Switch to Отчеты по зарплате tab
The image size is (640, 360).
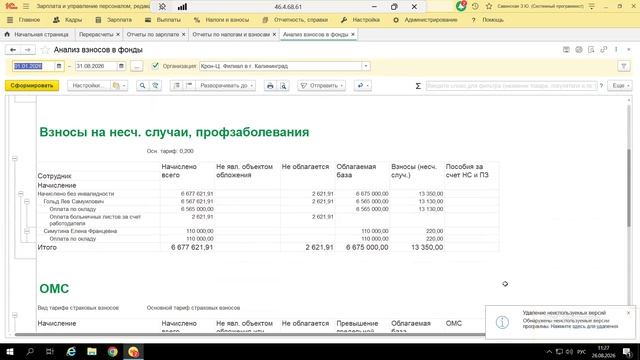153,35
